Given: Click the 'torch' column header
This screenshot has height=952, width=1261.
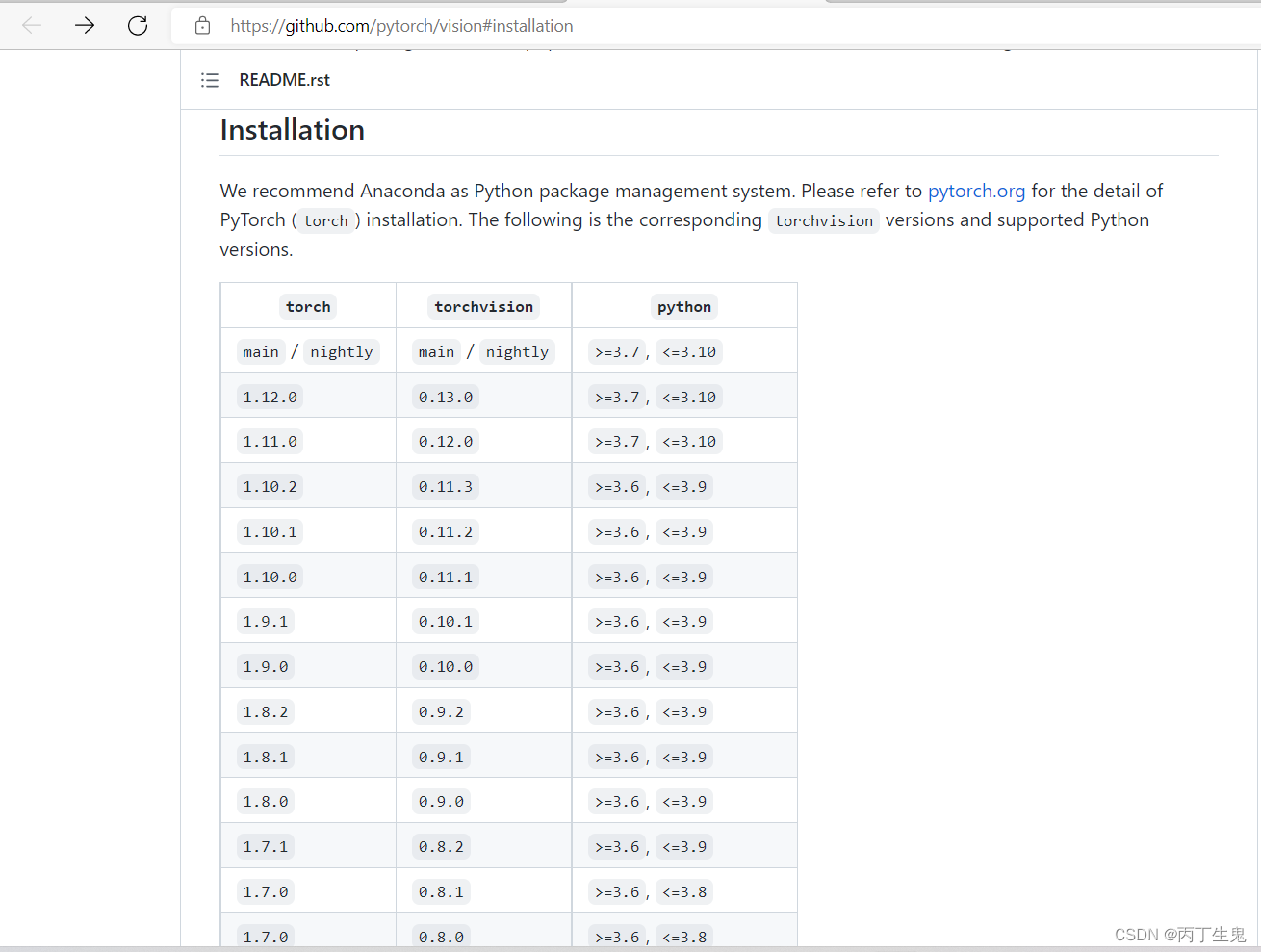Looking at the screenshot, I should pyautogui.click(x=308, y=306).
